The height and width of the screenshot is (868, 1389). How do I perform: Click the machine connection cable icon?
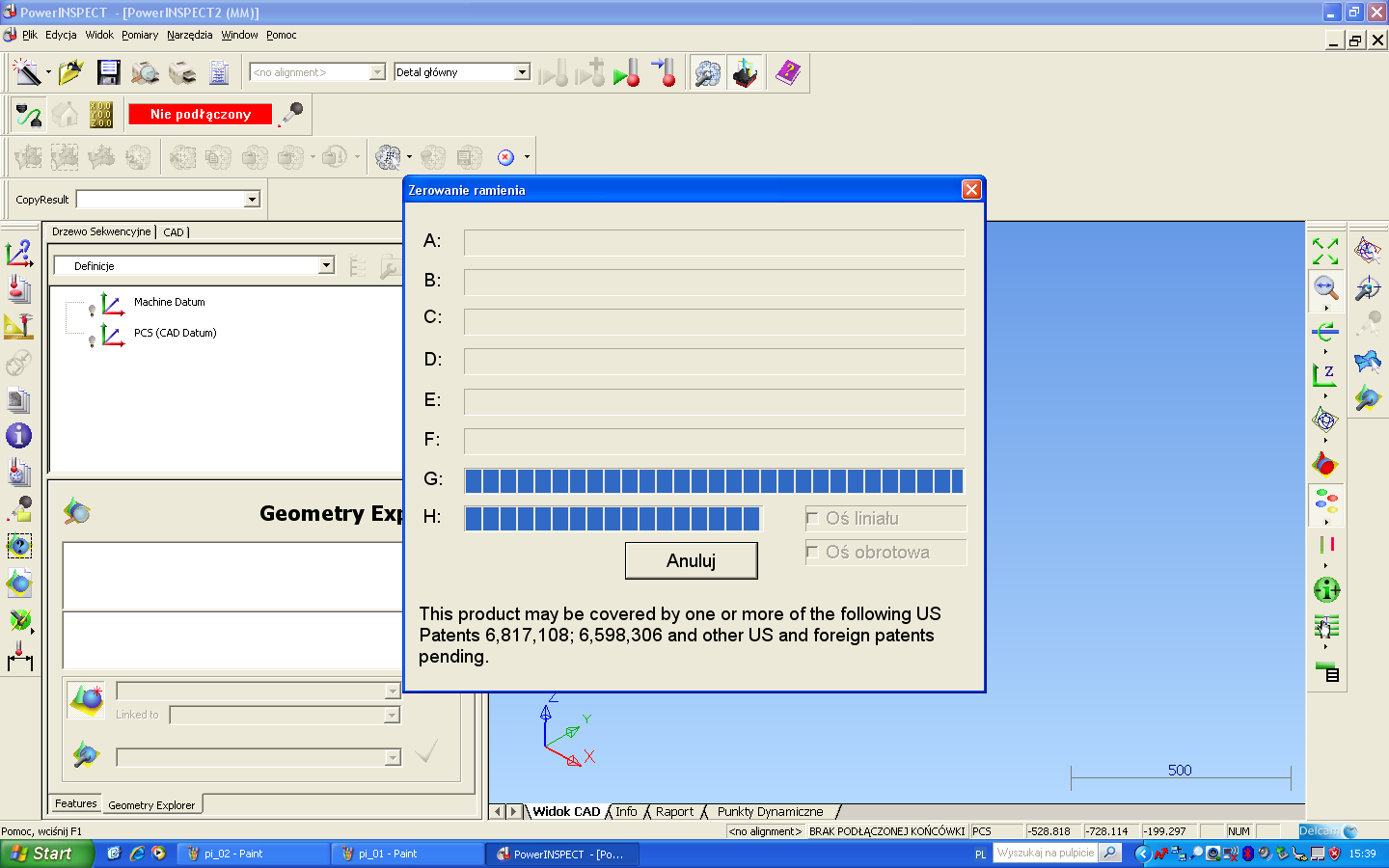(28, 116)
